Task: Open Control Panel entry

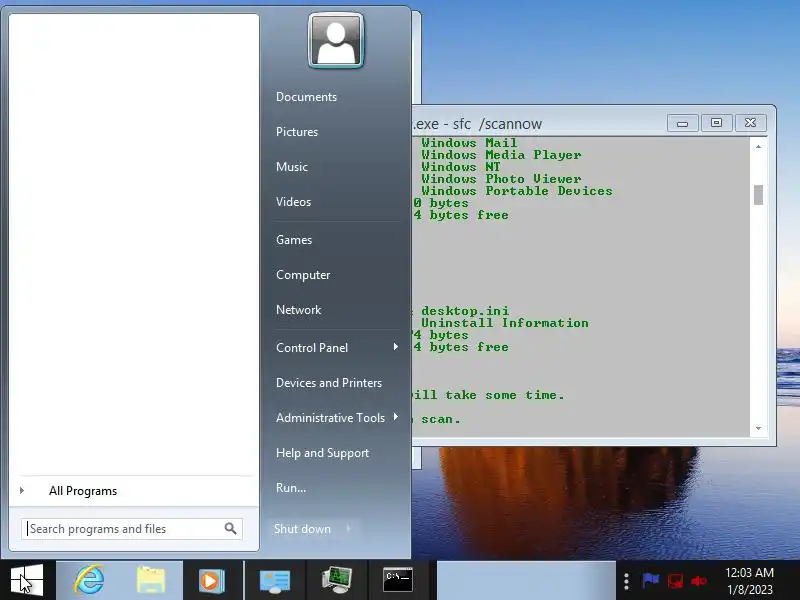Action: point(312,348)
